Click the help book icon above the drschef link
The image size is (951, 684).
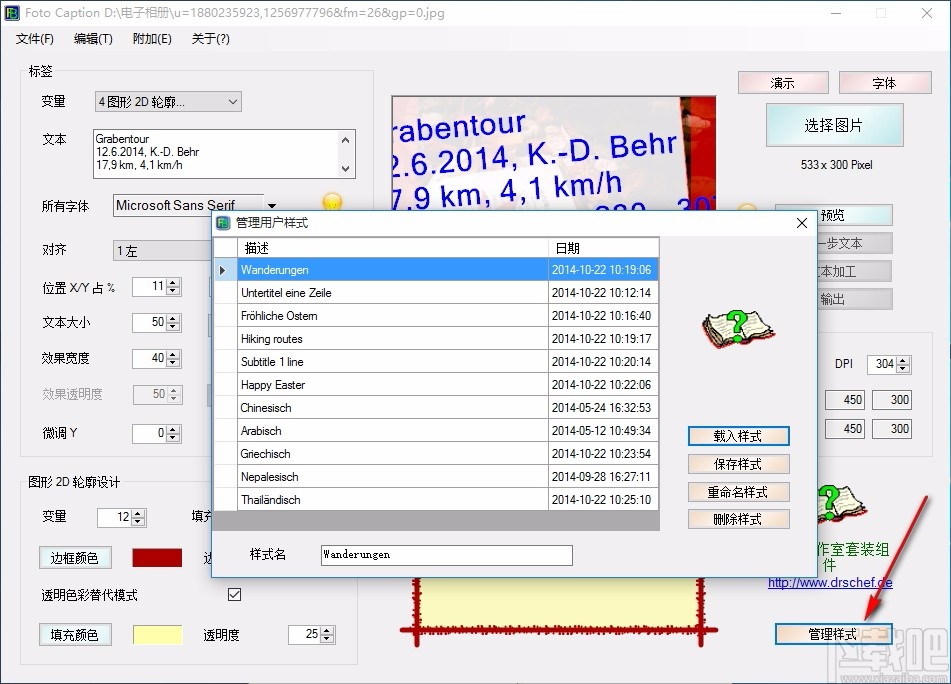click(x=842, y=503)
